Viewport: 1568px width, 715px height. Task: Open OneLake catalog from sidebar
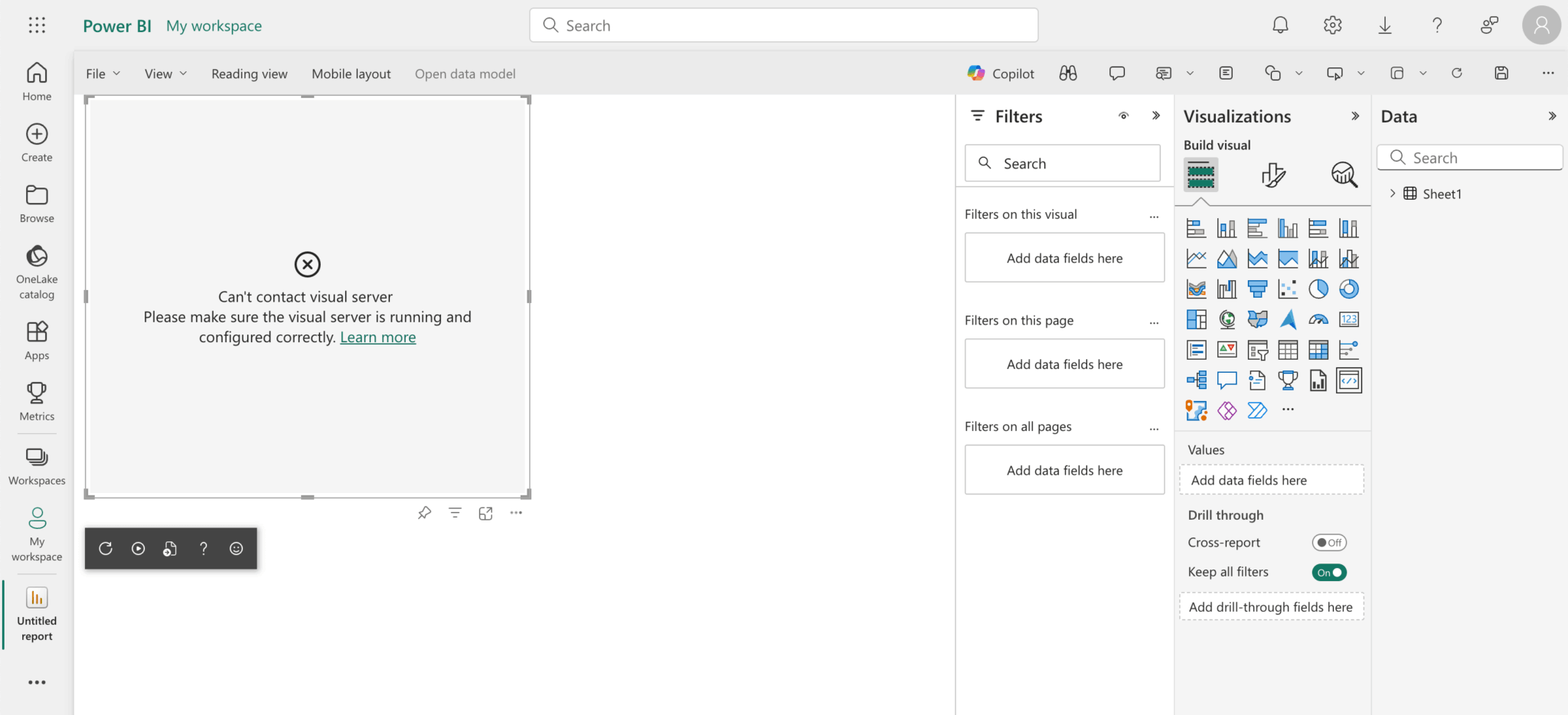click(x=37, y=273)
